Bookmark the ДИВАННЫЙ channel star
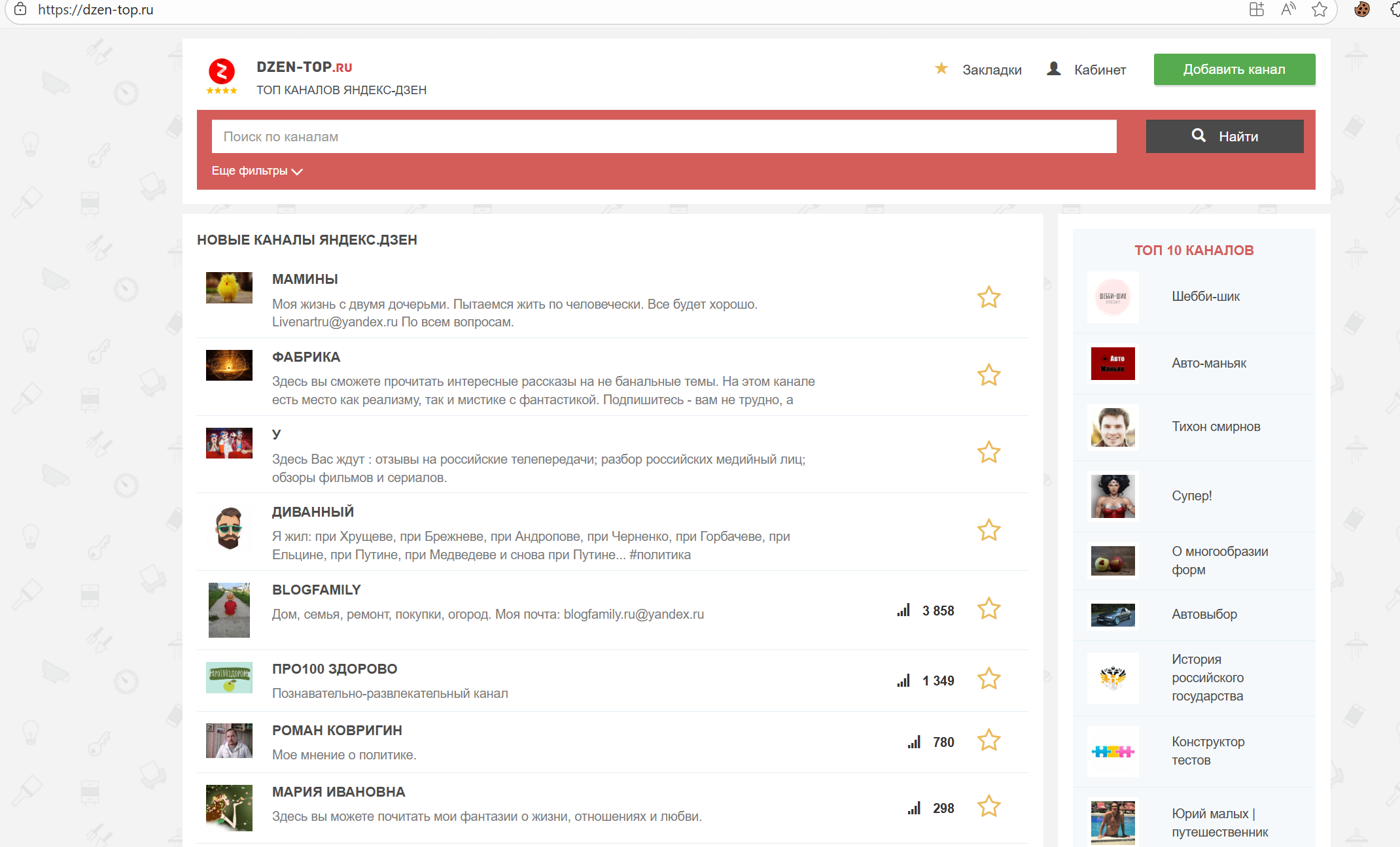Image resolution: width=1400 pixels, height=847 pixels. [989, 530]
